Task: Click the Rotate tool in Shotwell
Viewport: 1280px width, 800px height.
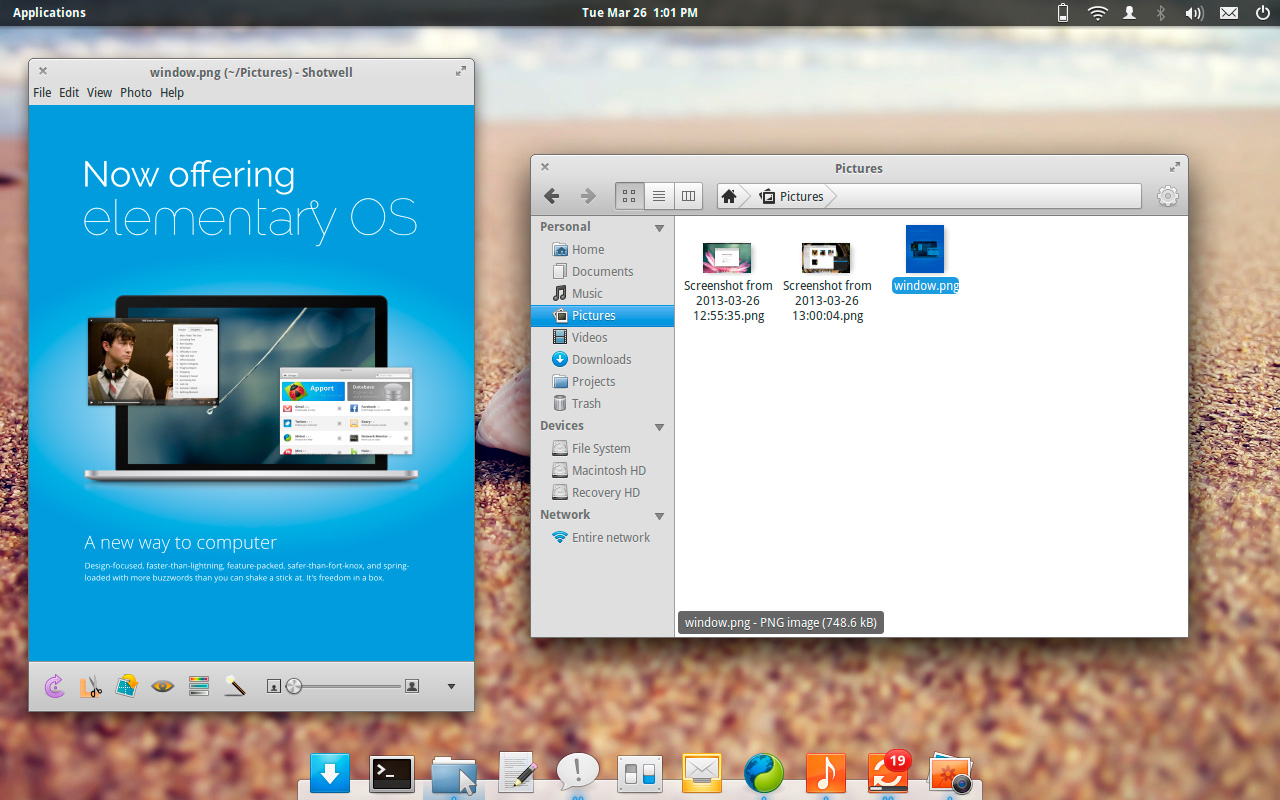Action: 55,686
